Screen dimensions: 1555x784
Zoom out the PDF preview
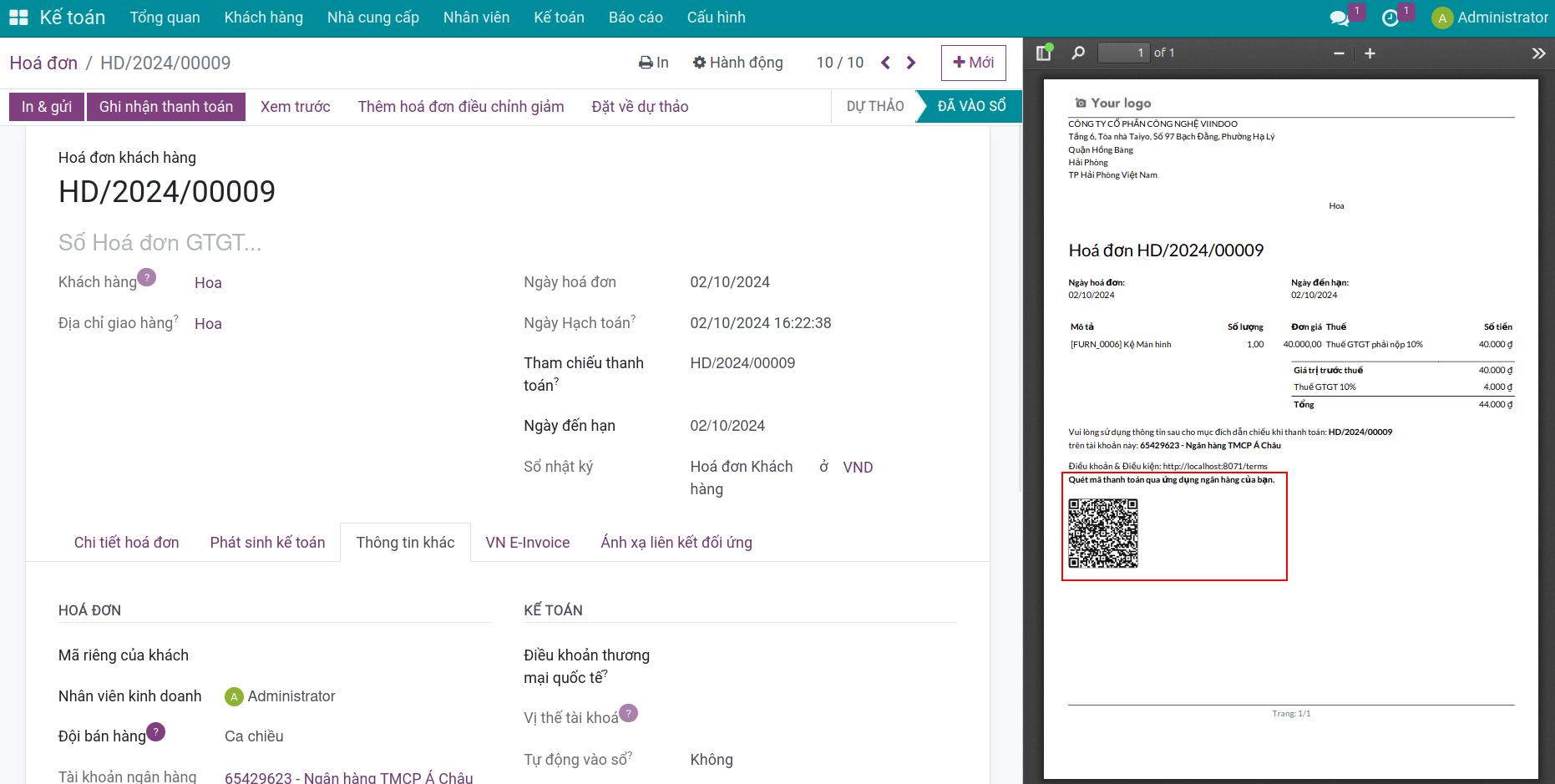(x=1339, y=53)
